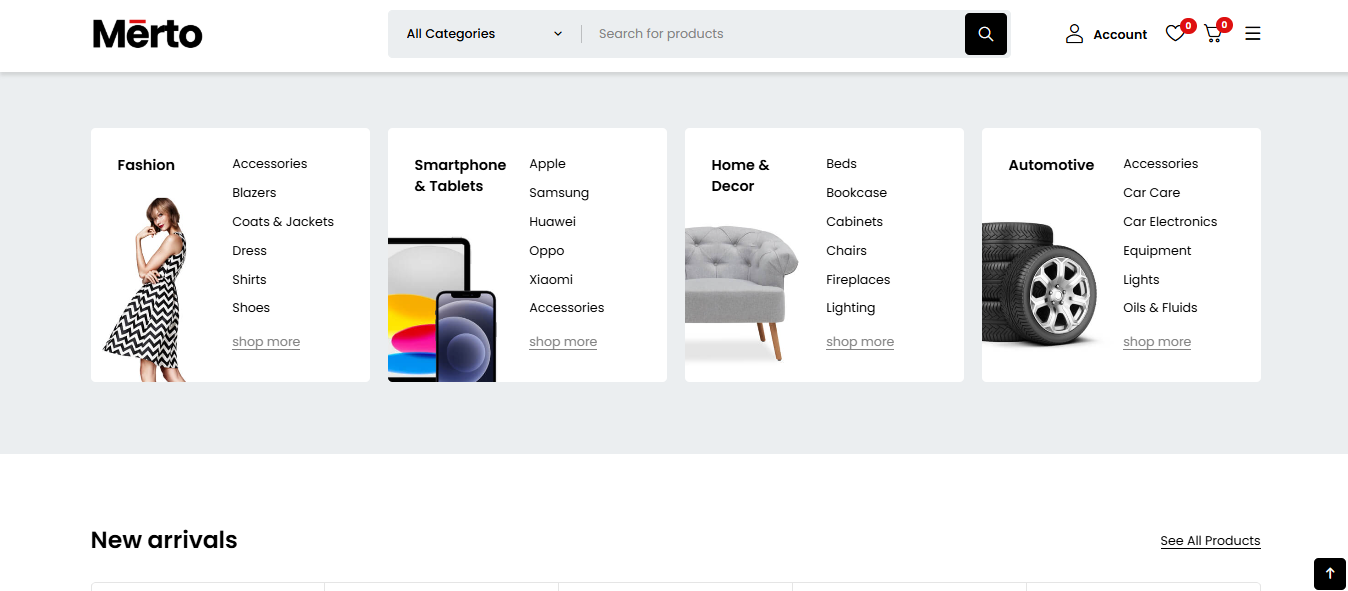Image resolution: width=1348 pixels, height=591 pixels.
Task: Click the car tires image
Action: pos(1040,284)
